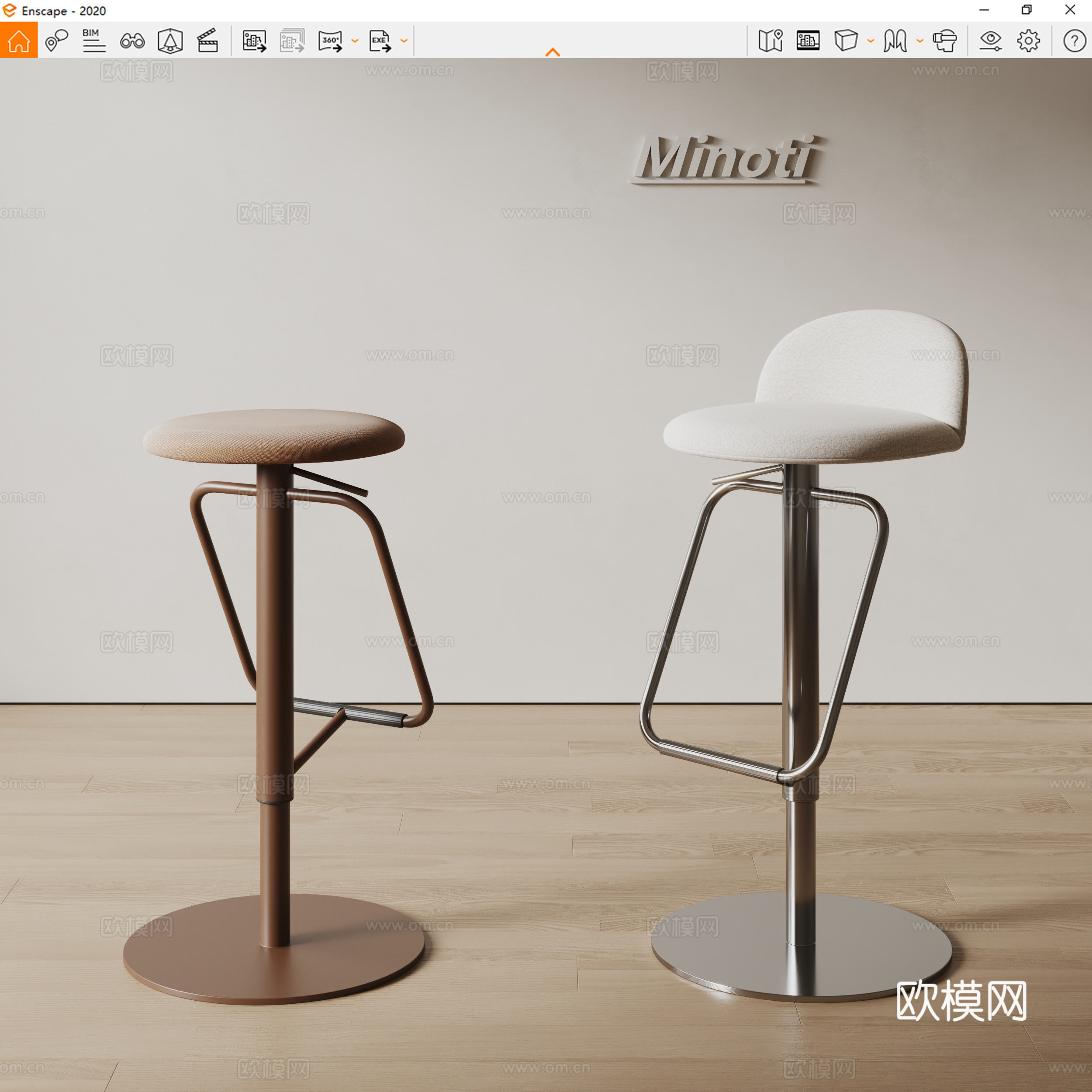This screenshot has height=1092, width=1092.
Task: Expand the 360 panorama dropdown chevron
Action: (354, 41)
